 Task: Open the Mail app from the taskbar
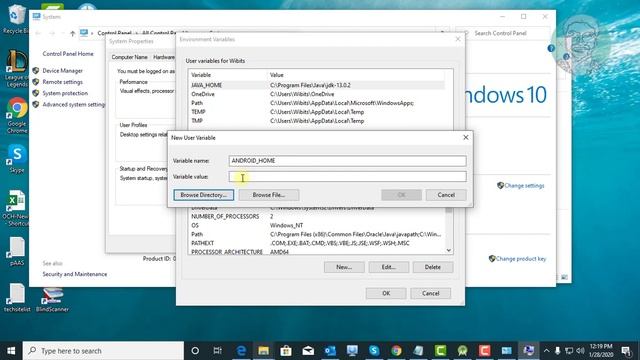pyautogui.click(x=308, y=351)
